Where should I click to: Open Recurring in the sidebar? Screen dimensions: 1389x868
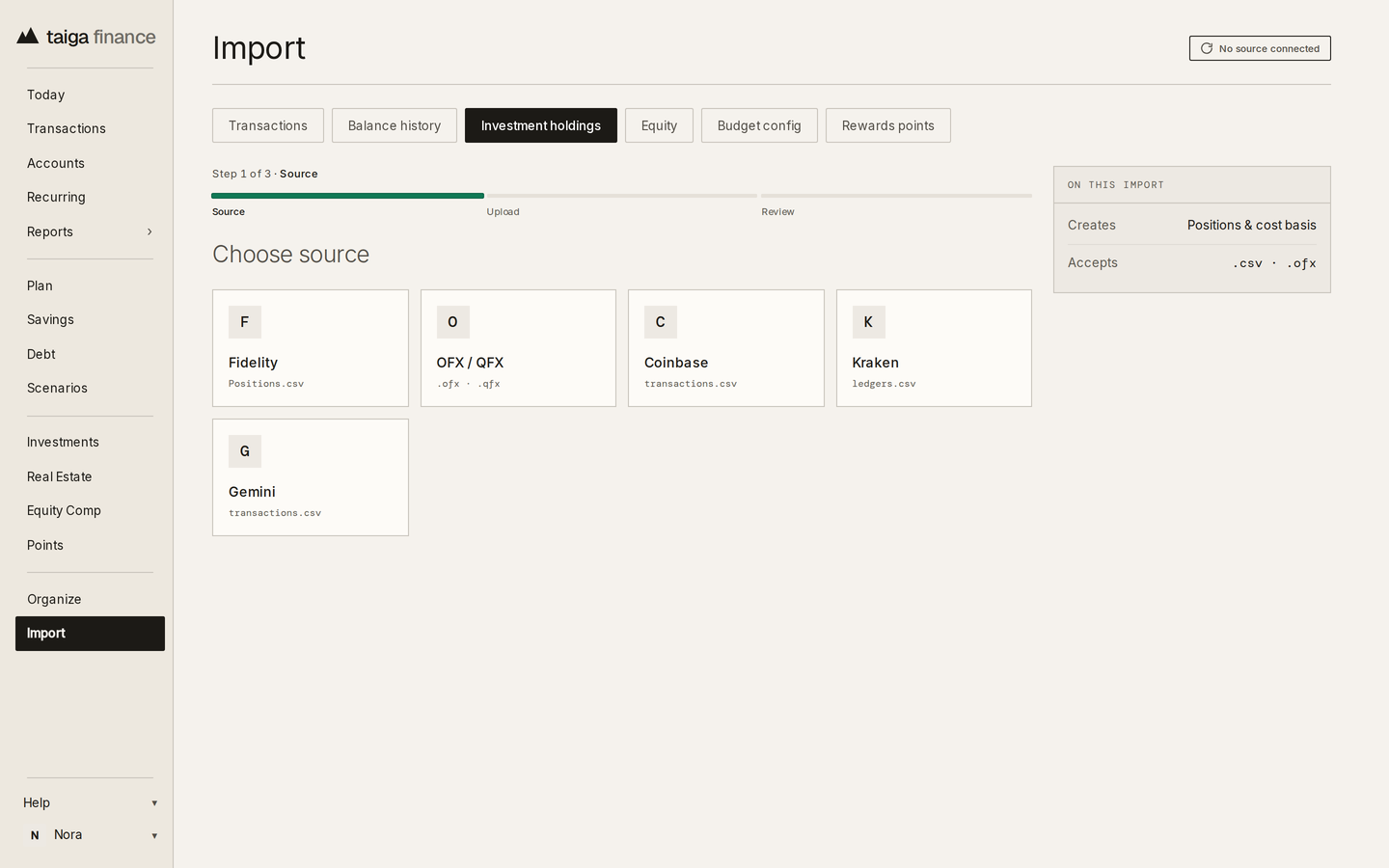[x=90, y=197]
